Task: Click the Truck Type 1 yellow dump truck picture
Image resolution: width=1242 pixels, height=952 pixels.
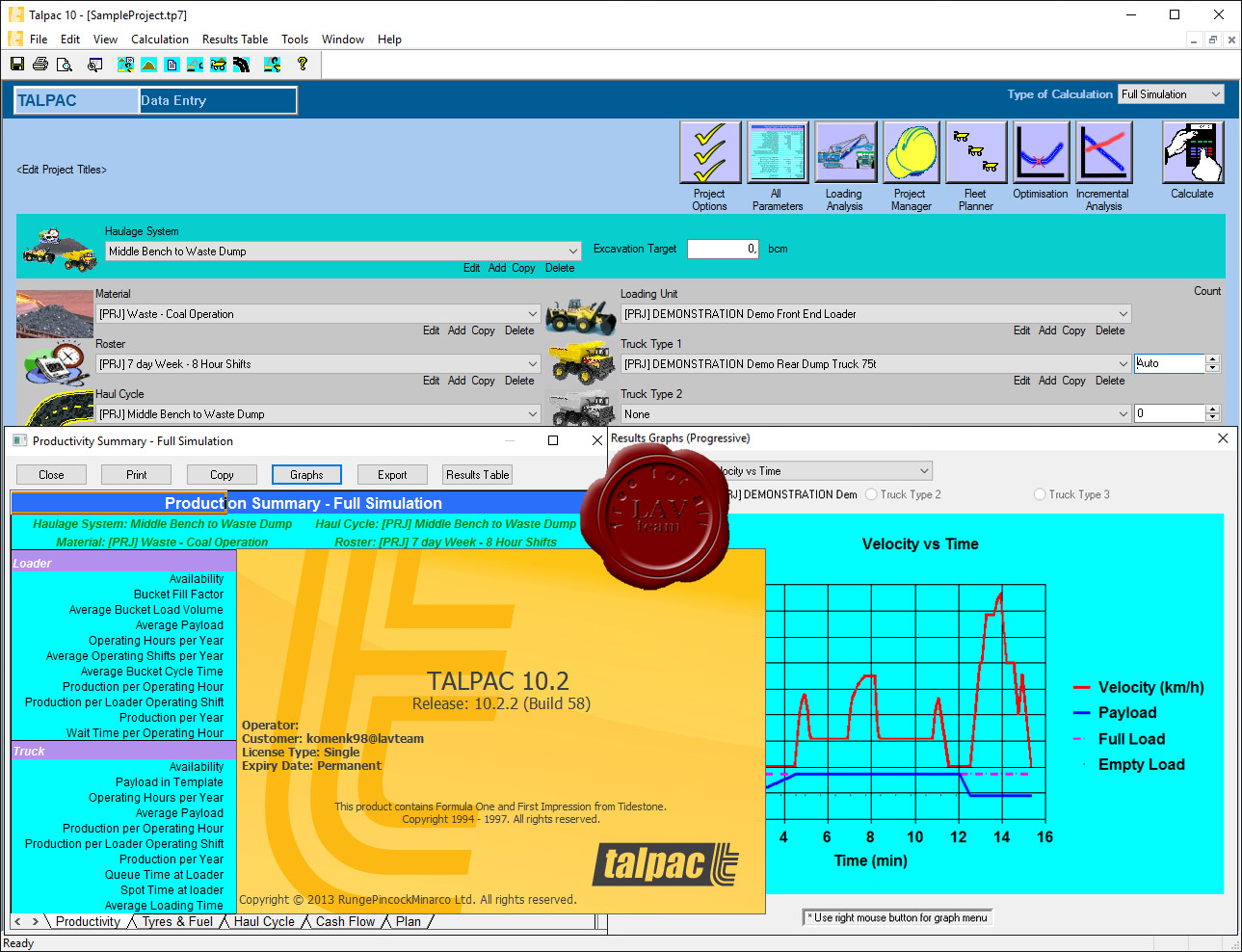Action: click(582, 364)
